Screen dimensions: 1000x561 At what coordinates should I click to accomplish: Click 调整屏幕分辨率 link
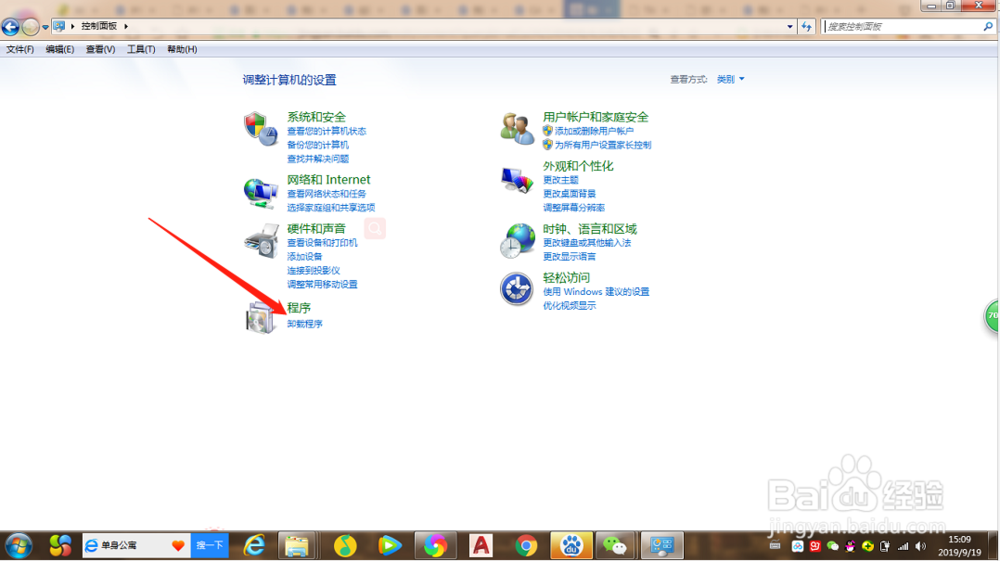[573, 208]
